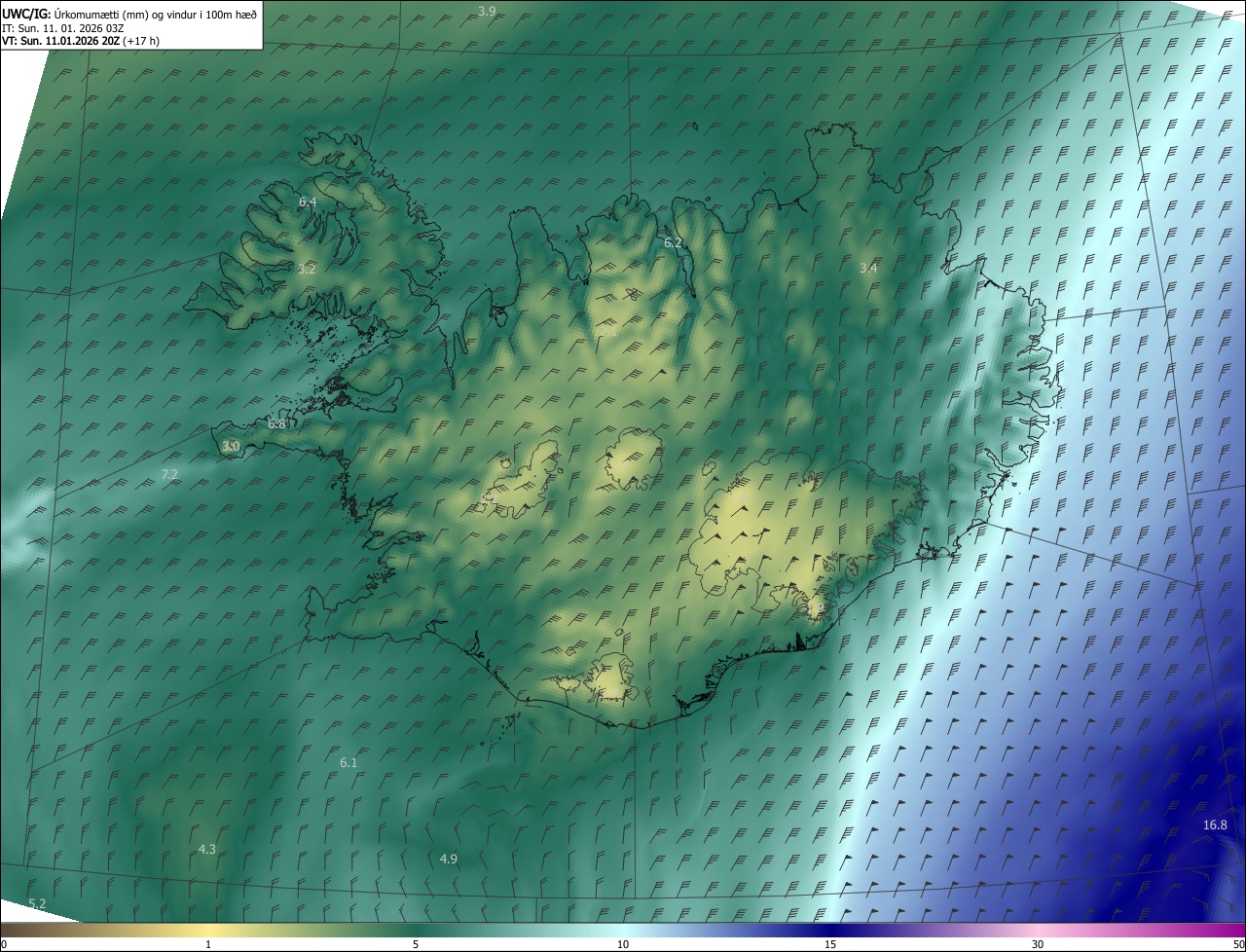Click the 10 label on the colour scale
The width and height of the screenshot is (1246, 952).
pos(623,945)
